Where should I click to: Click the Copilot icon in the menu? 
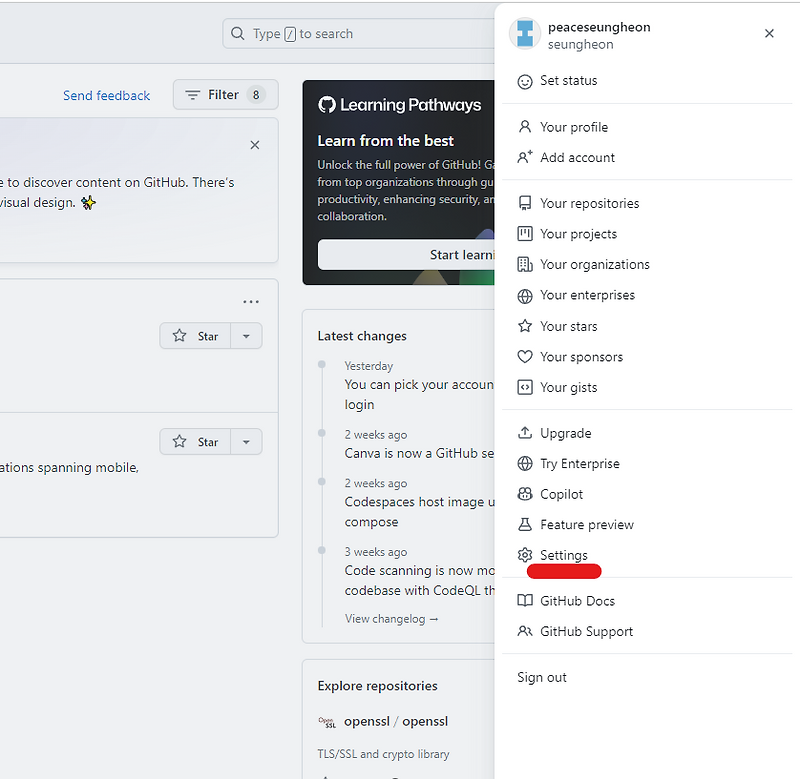[525, 494]
